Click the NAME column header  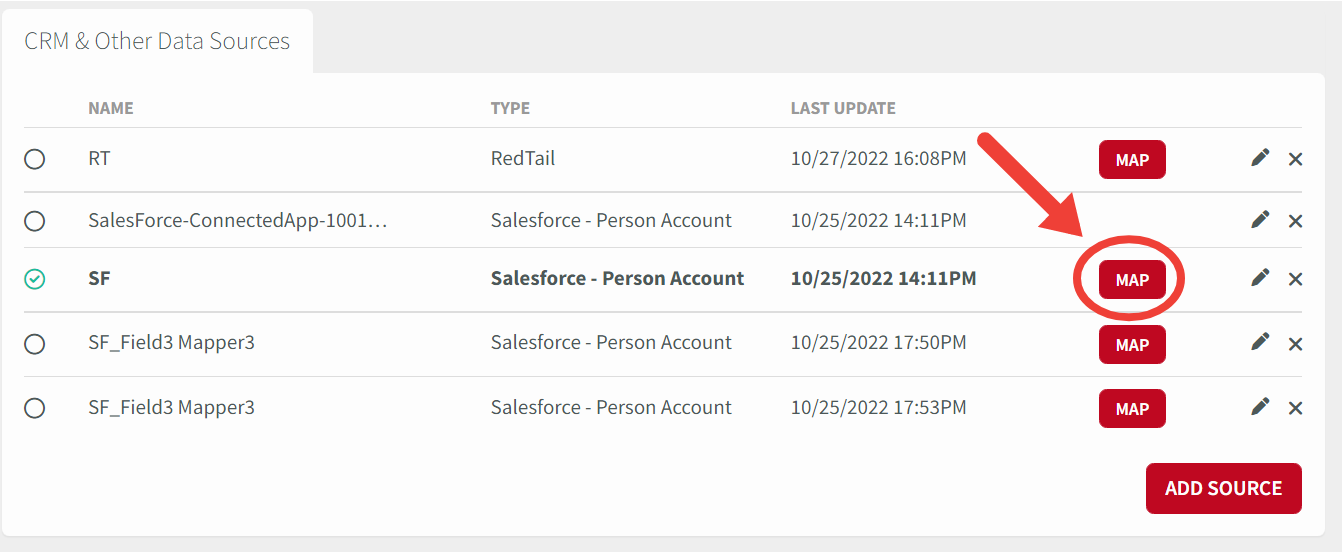(x=111, y=108)
